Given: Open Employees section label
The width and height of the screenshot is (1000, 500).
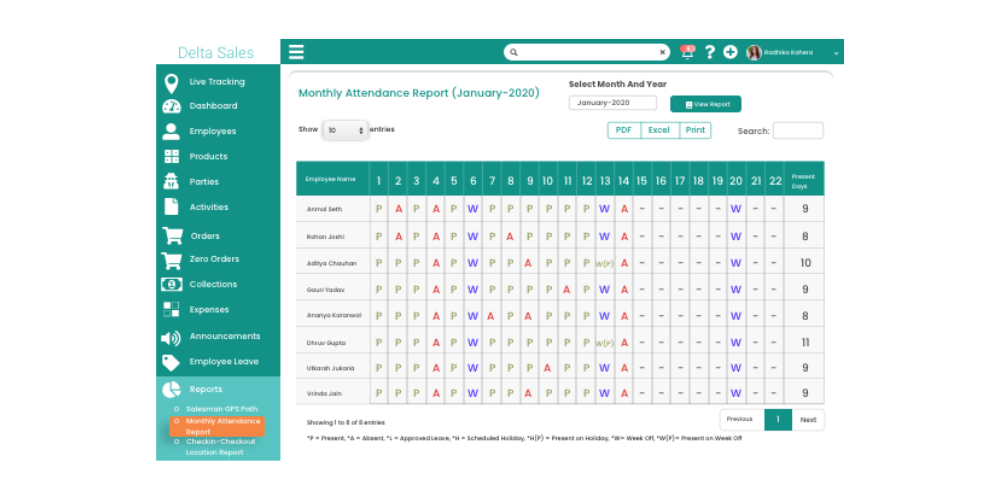Looking at the screenshot, I should tap(212, 131).
